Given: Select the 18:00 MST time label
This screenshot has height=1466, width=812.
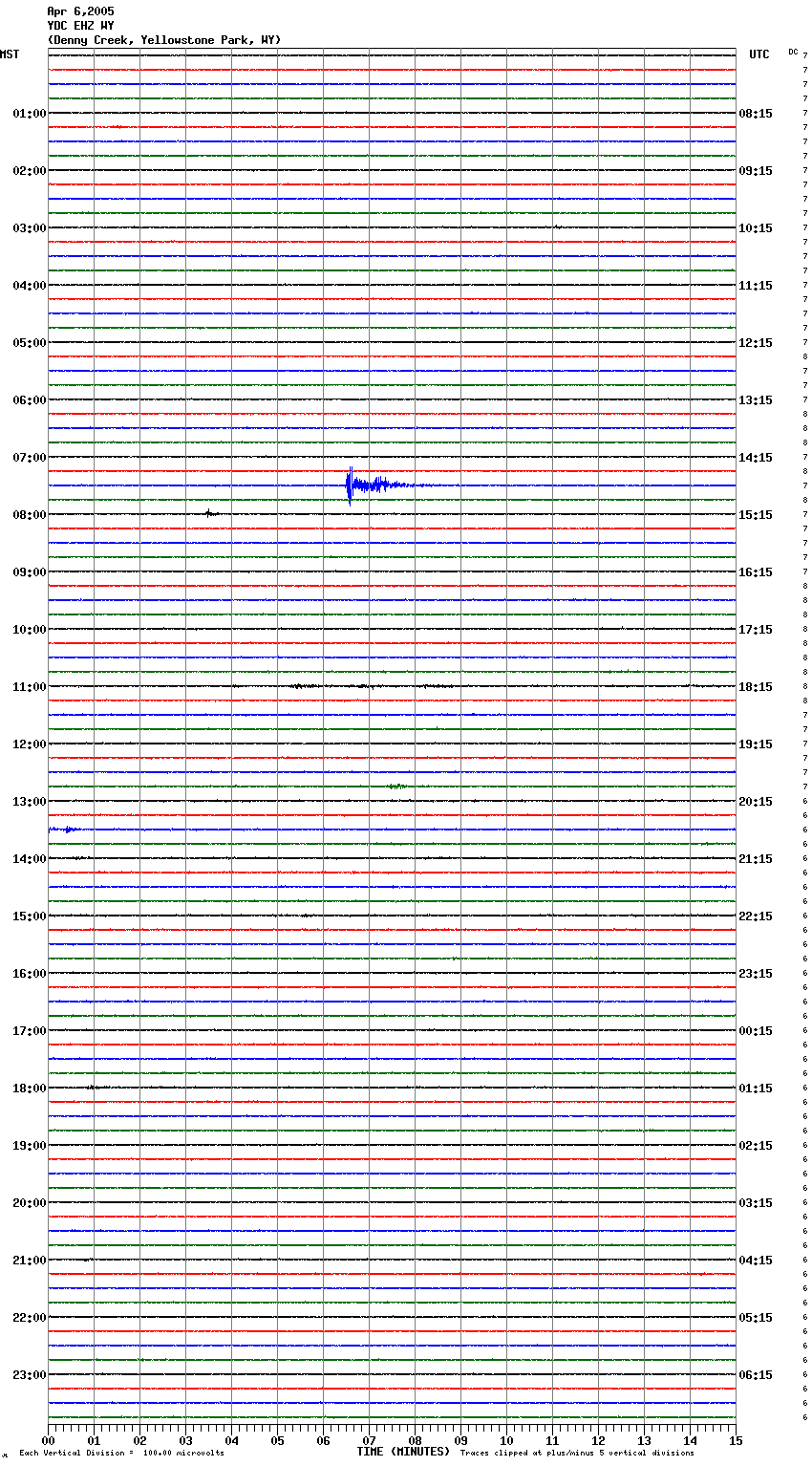Looking at the screenshot, I should [30, 1089].
